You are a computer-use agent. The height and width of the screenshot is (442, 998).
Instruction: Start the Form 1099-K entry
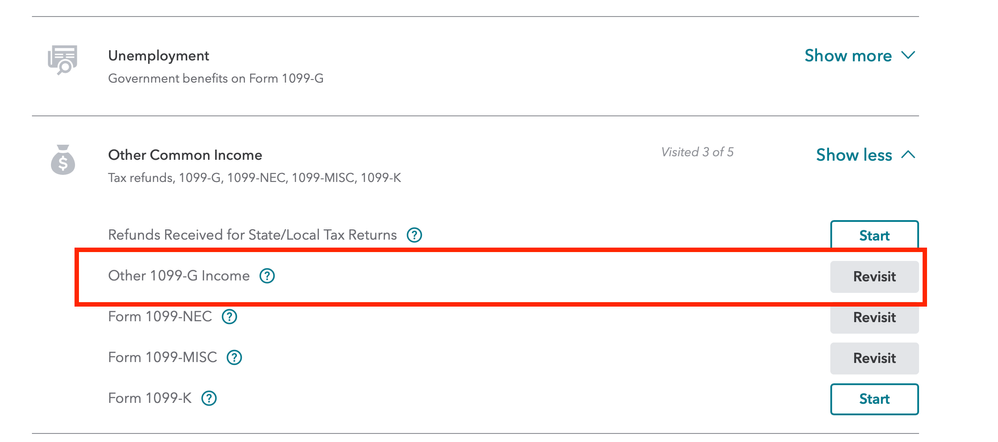pos(874,399)
